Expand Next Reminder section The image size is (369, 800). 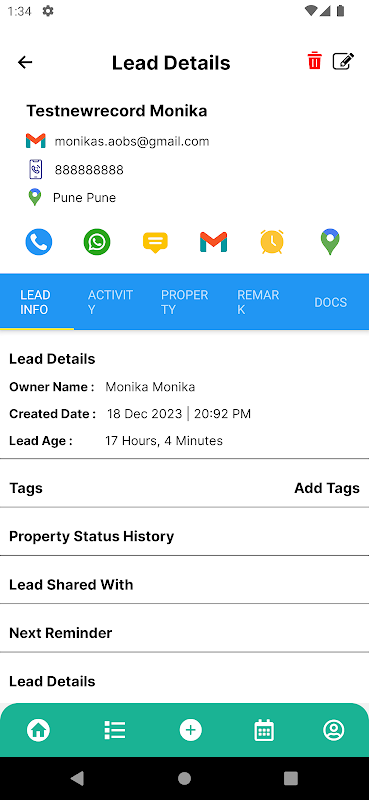[x=184, y=633]
